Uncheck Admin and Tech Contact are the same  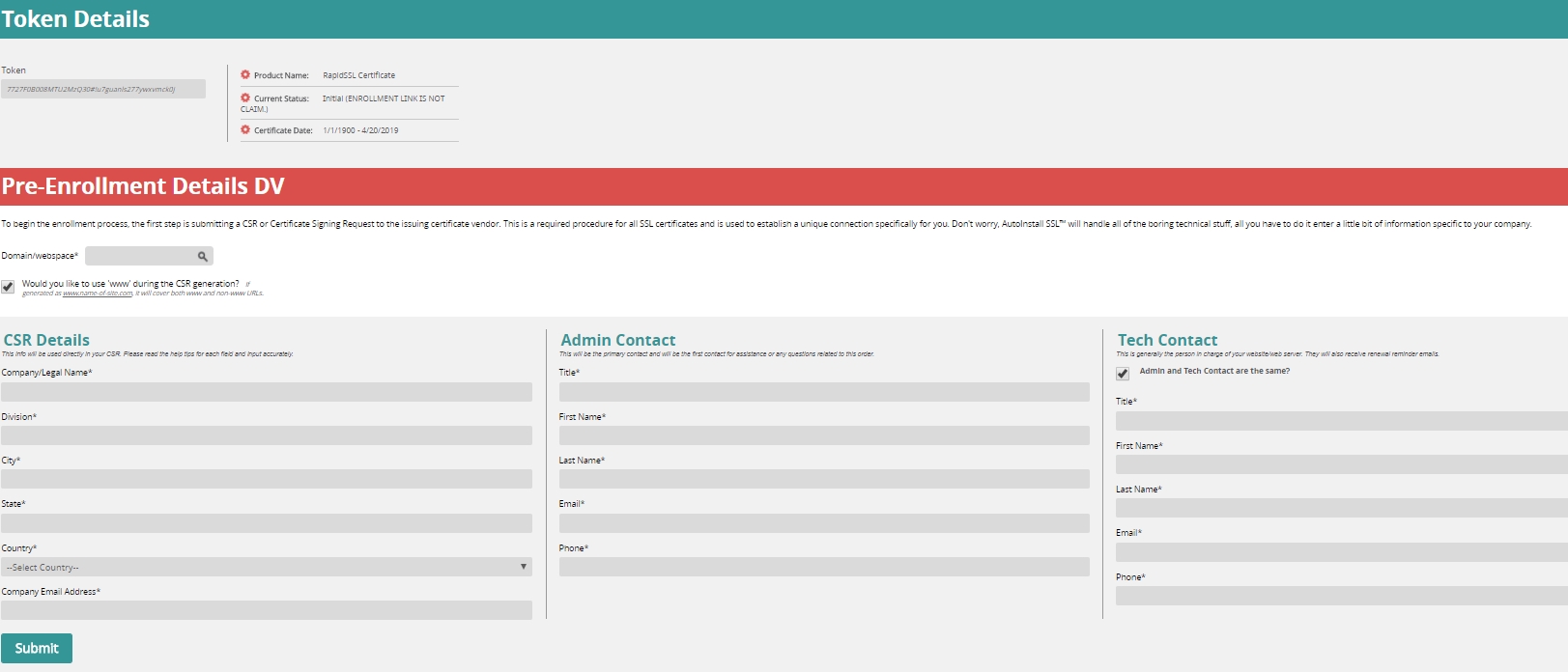pyautogui.click(x=1123, y=374)
